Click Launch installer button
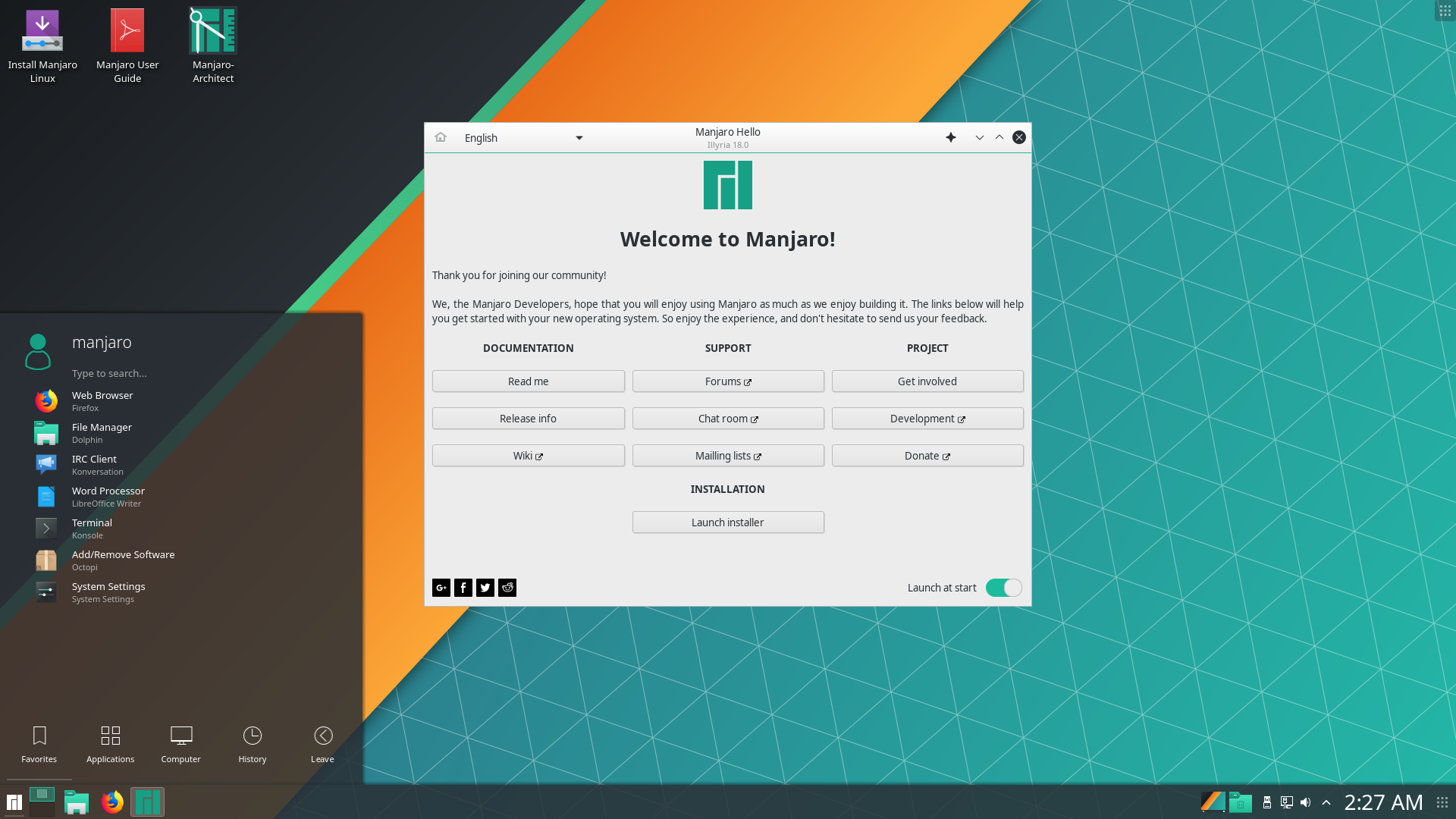 (728, 521)
